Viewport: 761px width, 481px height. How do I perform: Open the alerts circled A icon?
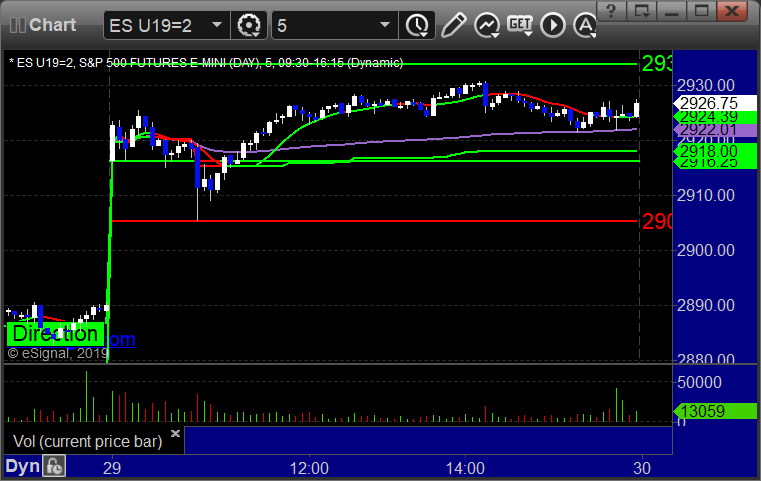tap(585, 25)
